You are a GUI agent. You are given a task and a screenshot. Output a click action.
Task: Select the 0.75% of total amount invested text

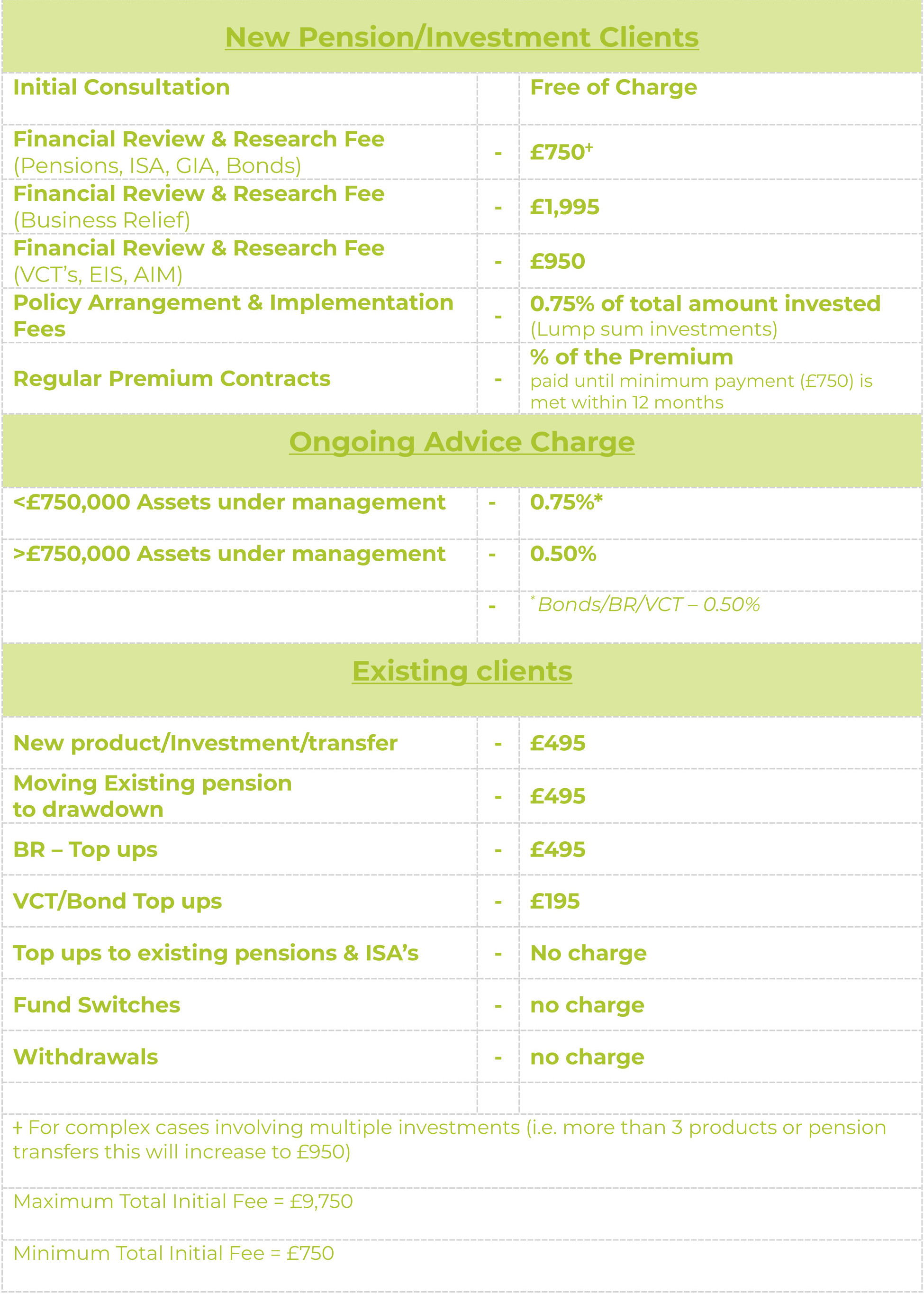click(705, 304)
